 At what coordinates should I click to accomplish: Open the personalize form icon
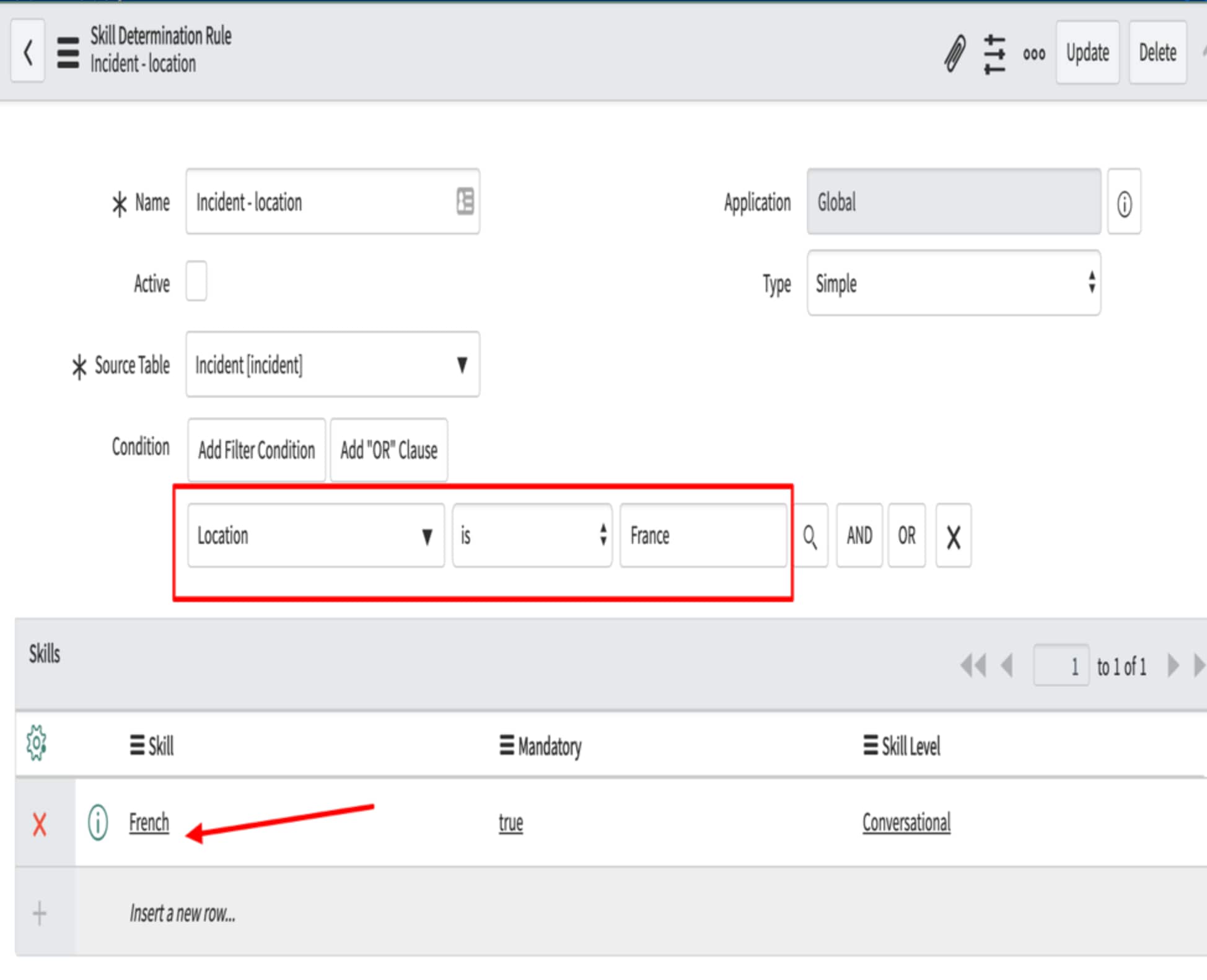994,53
